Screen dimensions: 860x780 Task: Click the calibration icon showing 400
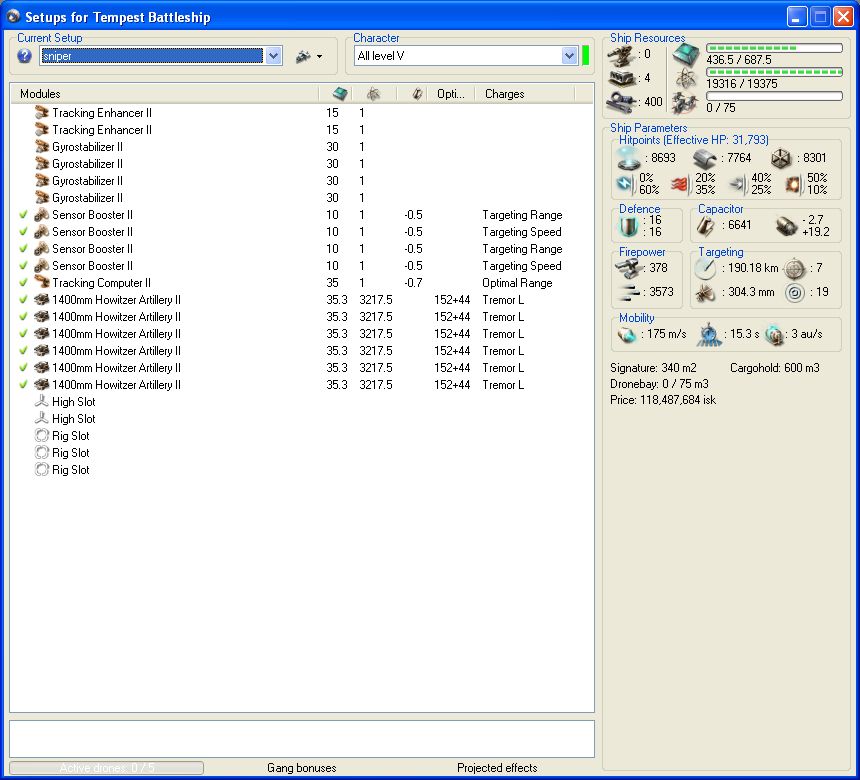622,102
